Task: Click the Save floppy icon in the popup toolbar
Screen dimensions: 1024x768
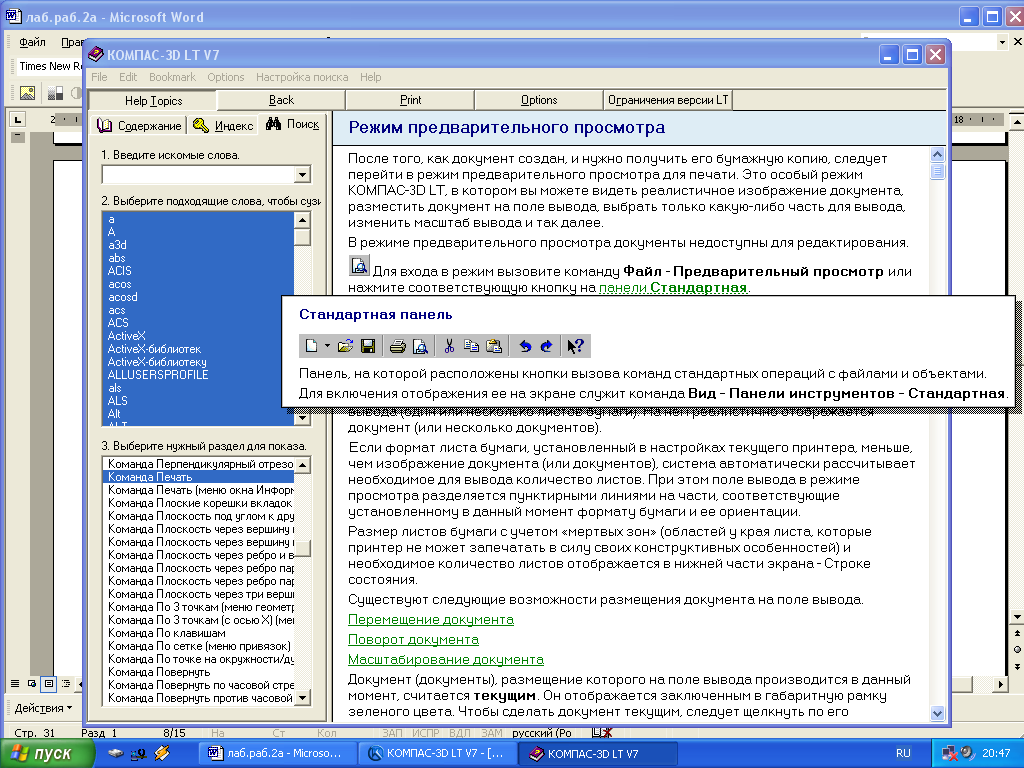Action: (368, 346)
